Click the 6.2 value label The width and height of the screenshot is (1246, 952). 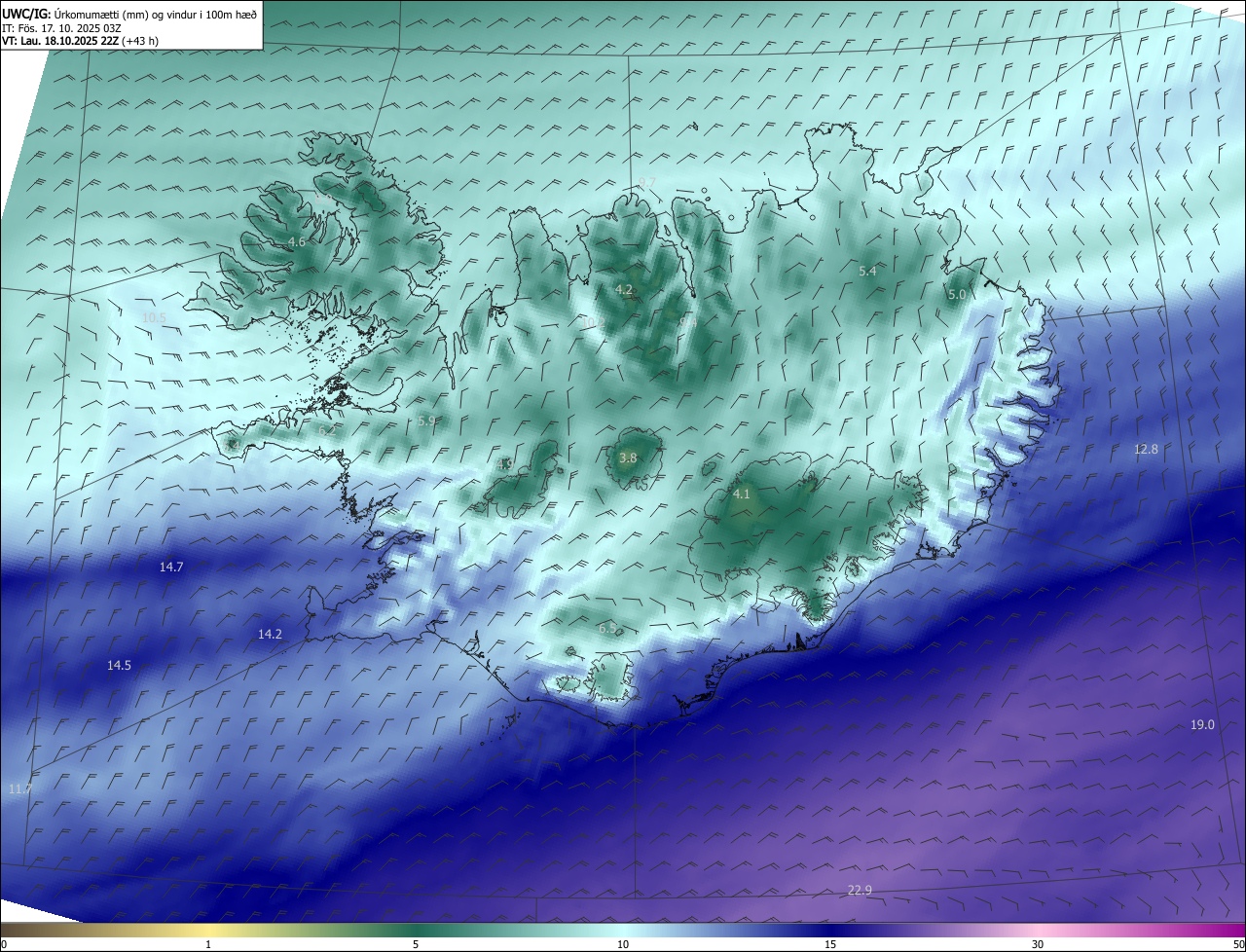(x=327, y=429)
